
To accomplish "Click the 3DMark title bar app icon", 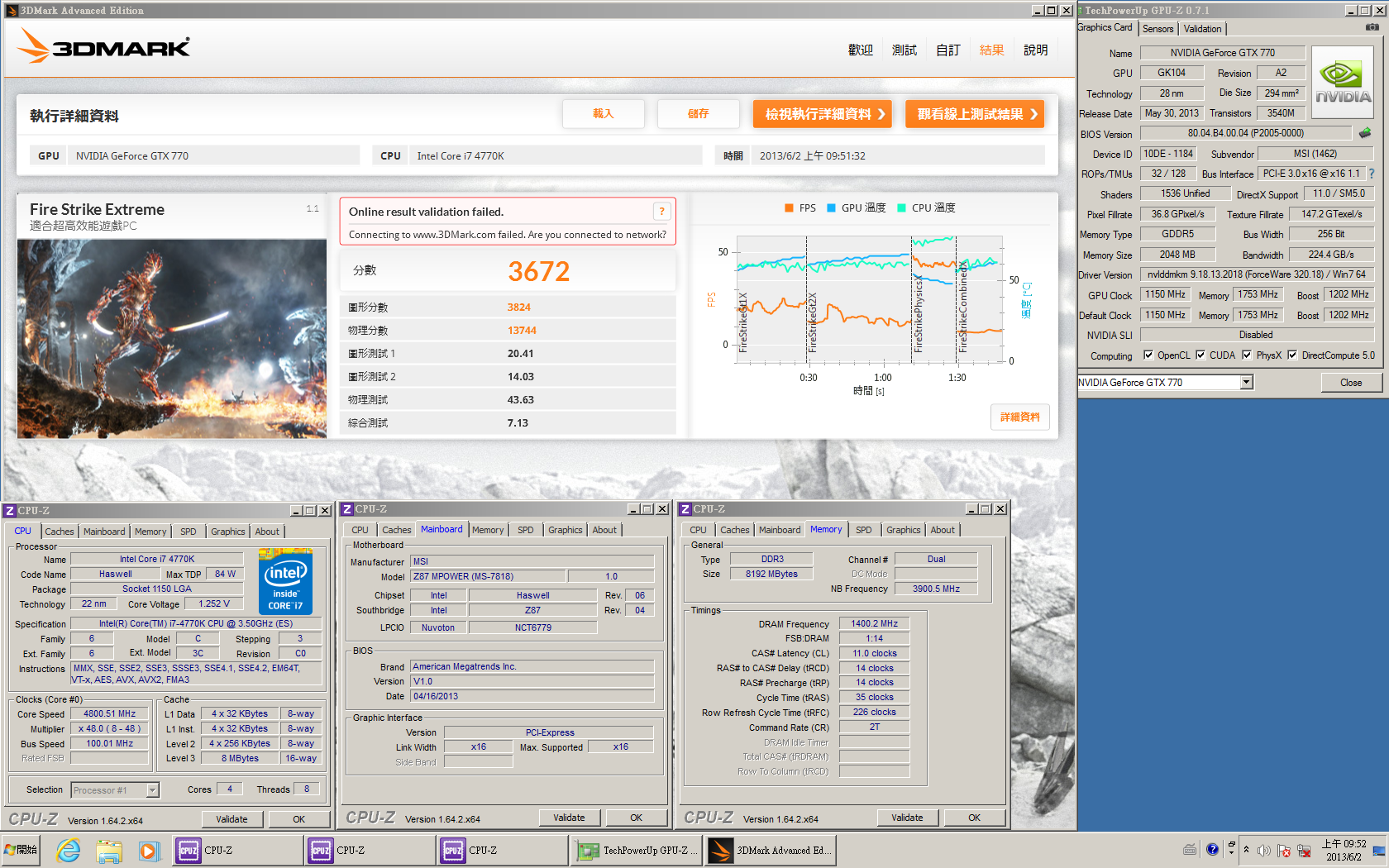I will 12,11.
